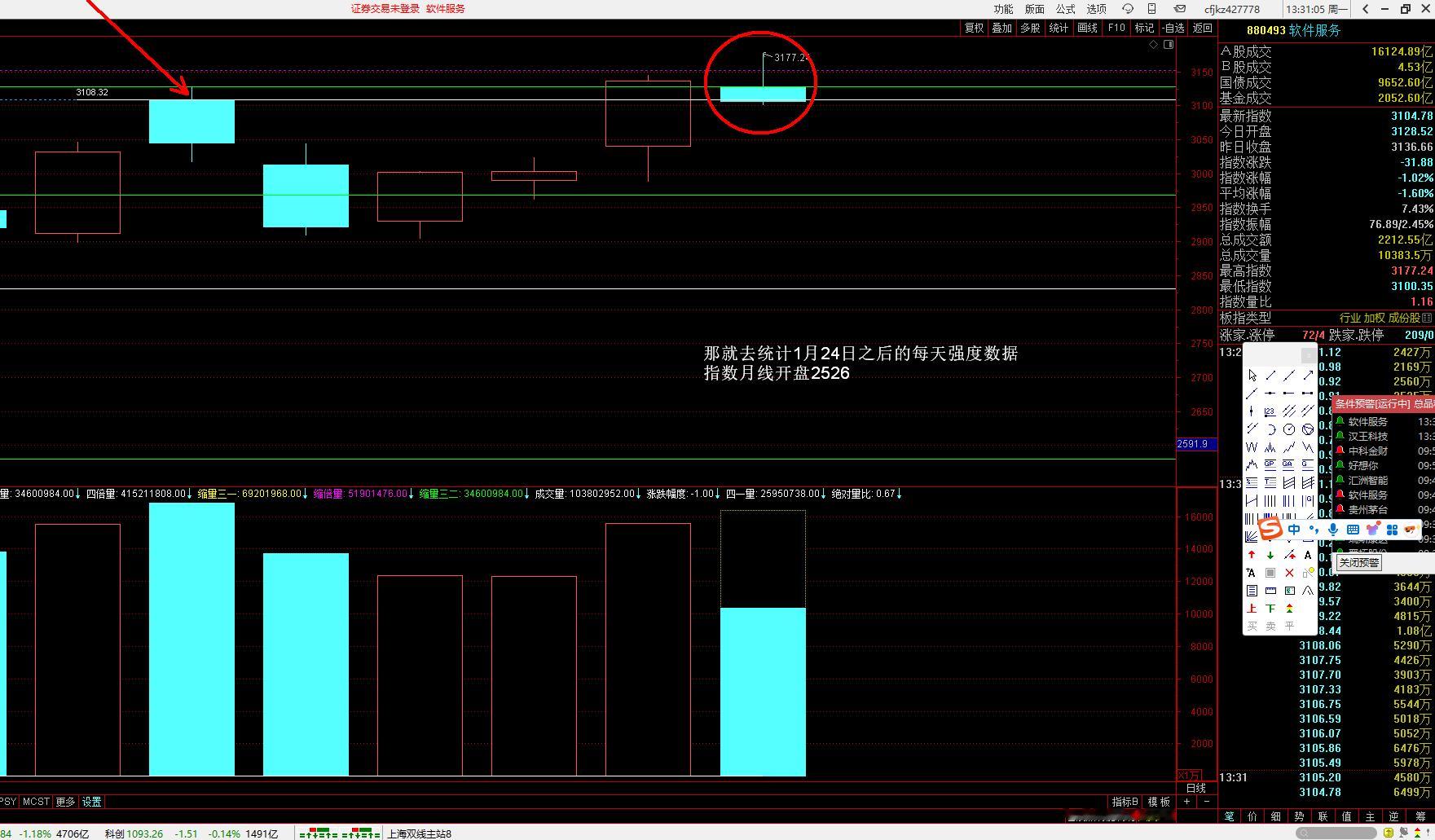Screen dimensions: 1435x840
Task: Click the 多股 toolbar button
Action: [x=1031, y=28]
